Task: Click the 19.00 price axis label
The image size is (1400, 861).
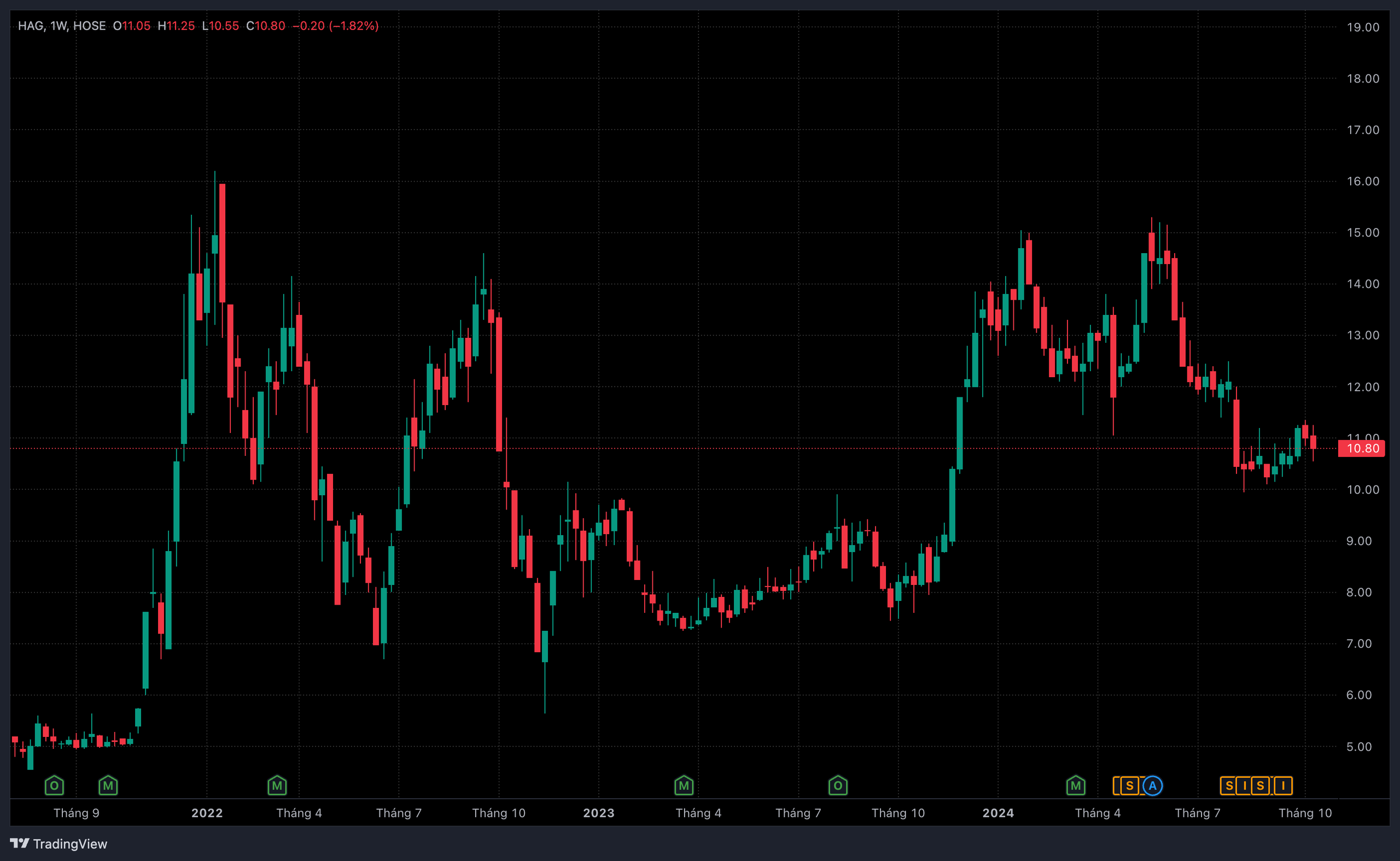Action: (x=1362, y=27)
